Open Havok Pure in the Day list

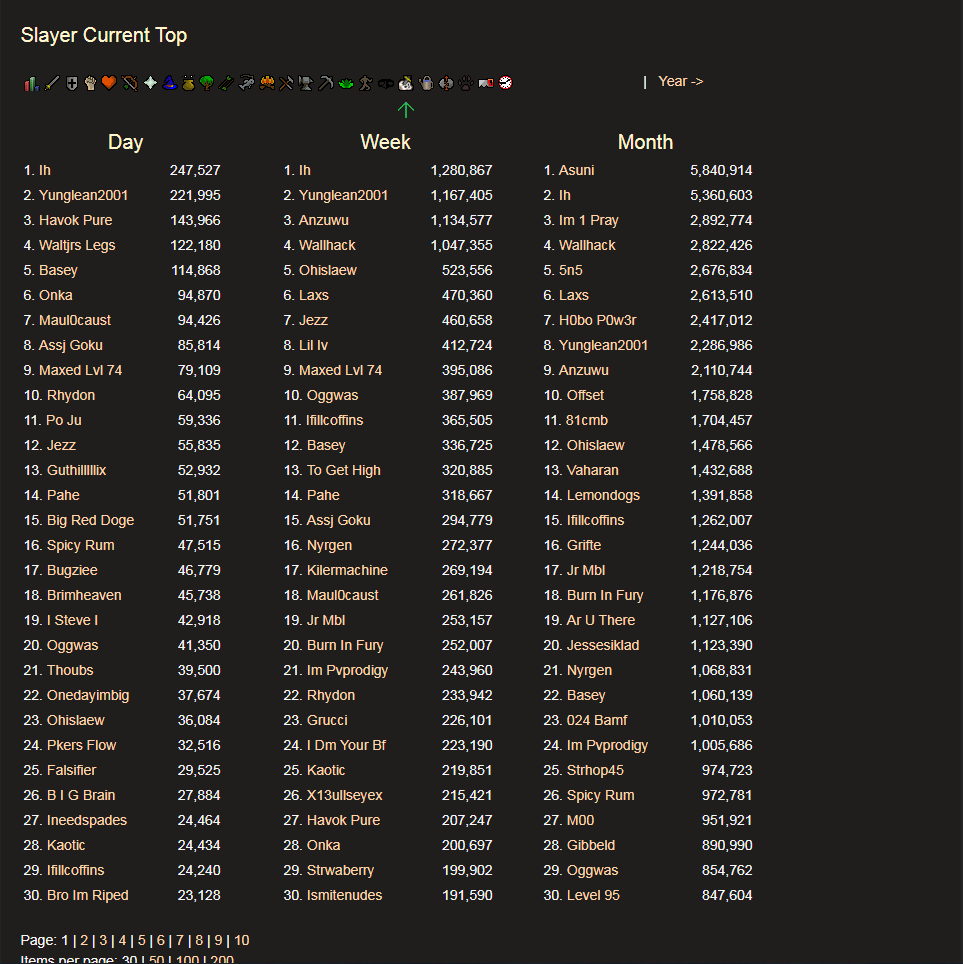(x=76, y=220)
